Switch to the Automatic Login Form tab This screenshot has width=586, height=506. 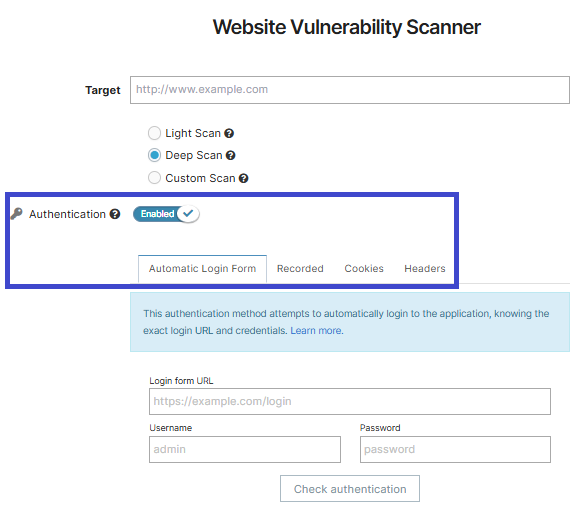(202, 269)
